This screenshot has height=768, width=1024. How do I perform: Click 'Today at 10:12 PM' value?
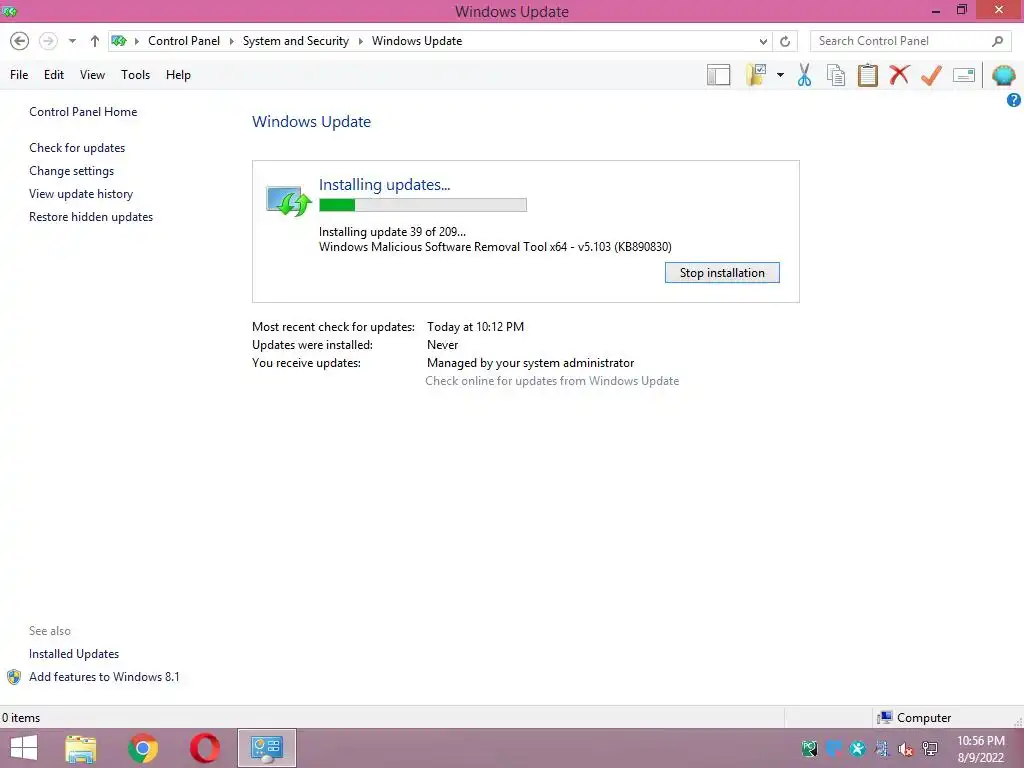pyautogui.click(x=475, y=327)
